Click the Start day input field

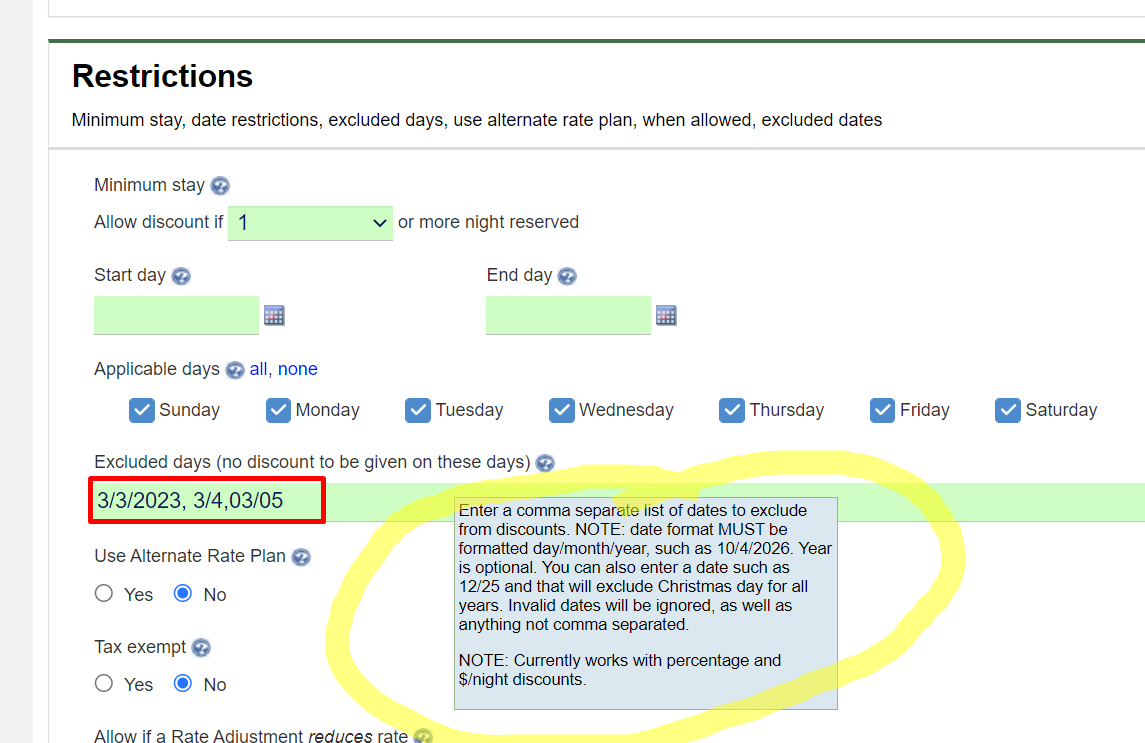coord(176,316)
